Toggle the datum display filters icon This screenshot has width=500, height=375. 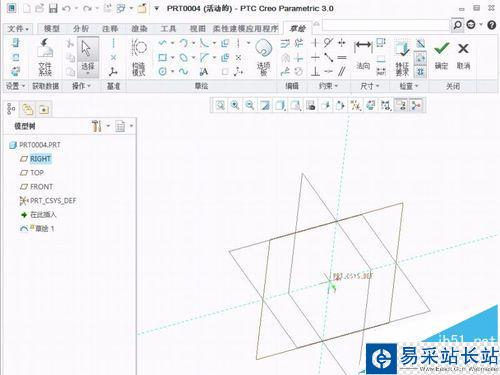point(355,106)
